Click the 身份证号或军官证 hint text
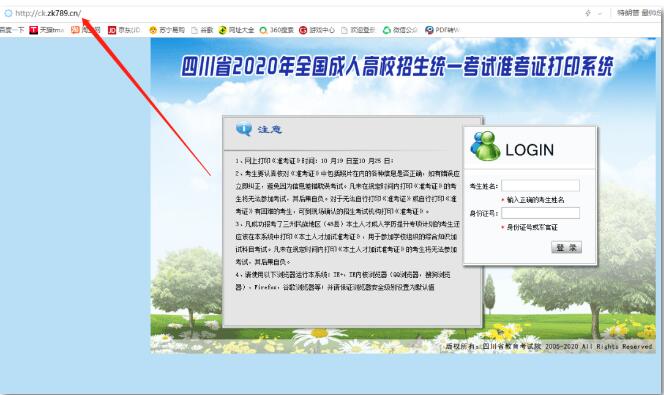Image resolution: width=664 pixels, height=395 pixels. coord(532,227)
